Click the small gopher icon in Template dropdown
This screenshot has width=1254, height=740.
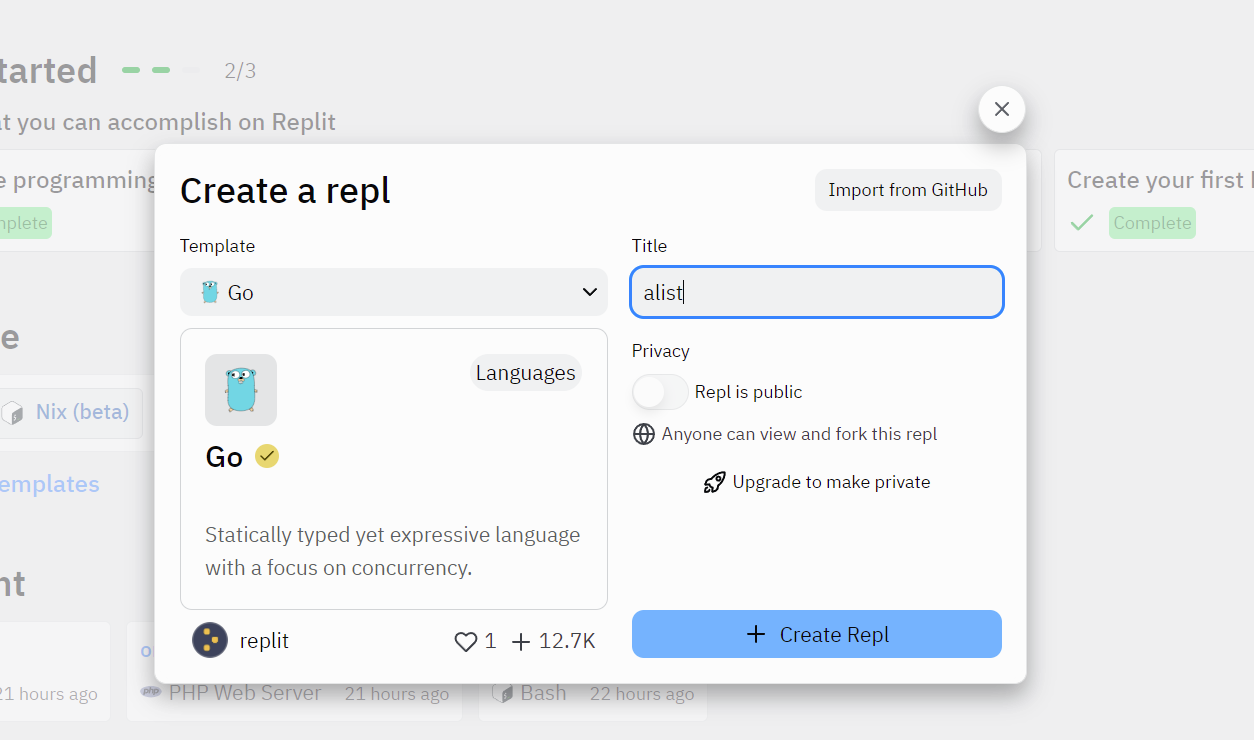point(210,292)
